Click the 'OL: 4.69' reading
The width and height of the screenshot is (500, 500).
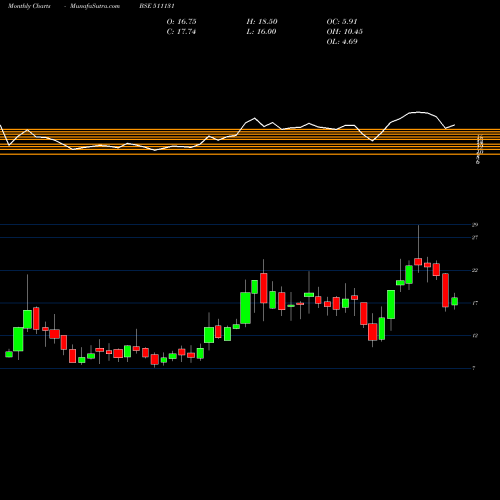(342, 42)
